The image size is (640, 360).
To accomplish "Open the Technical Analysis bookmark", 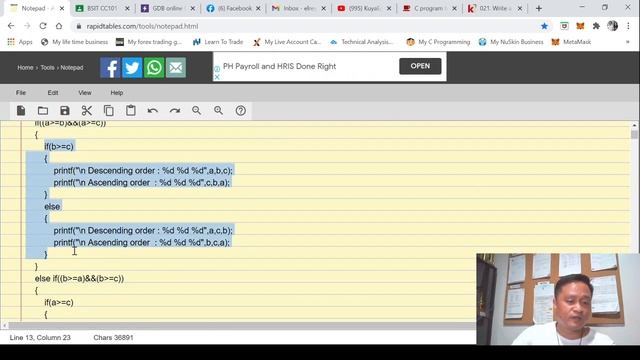I will click(x=362, y=42).
